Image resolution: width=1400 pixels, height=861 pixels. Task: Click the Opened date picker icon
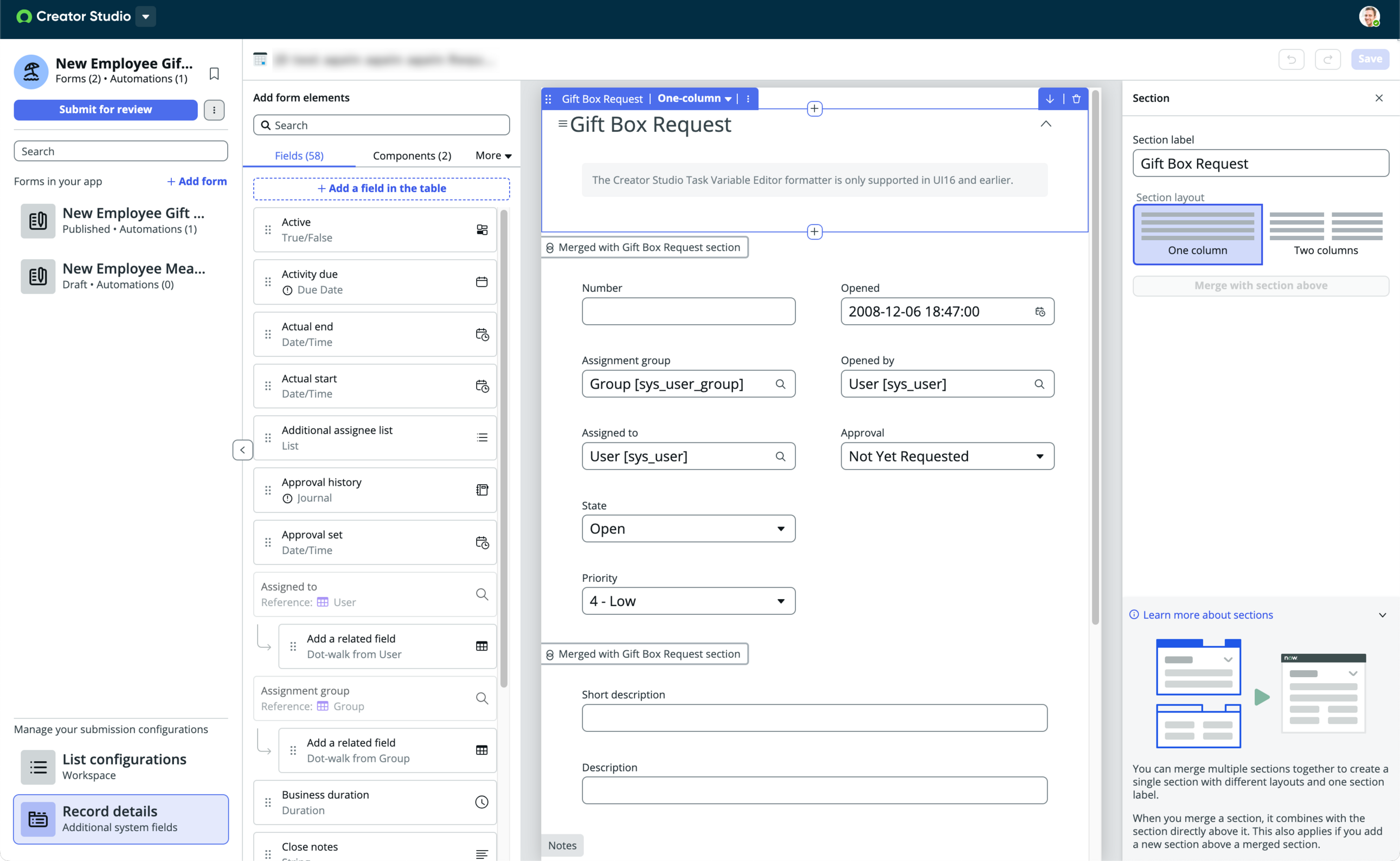coord(1039,311)
